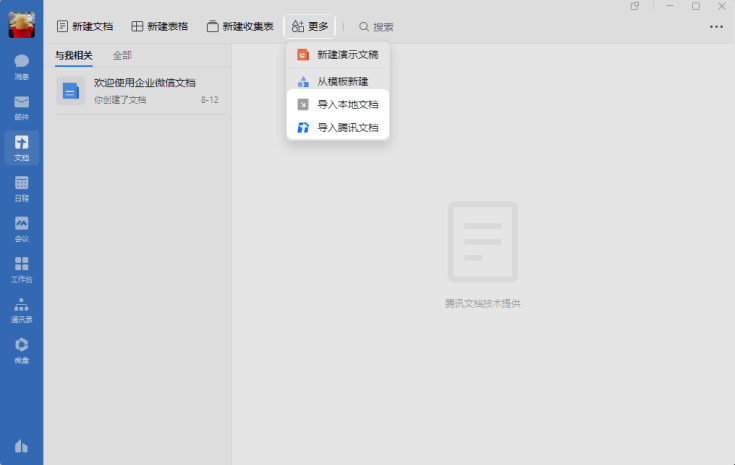Minimize the window
735x465 pixels.
[670, 6]
